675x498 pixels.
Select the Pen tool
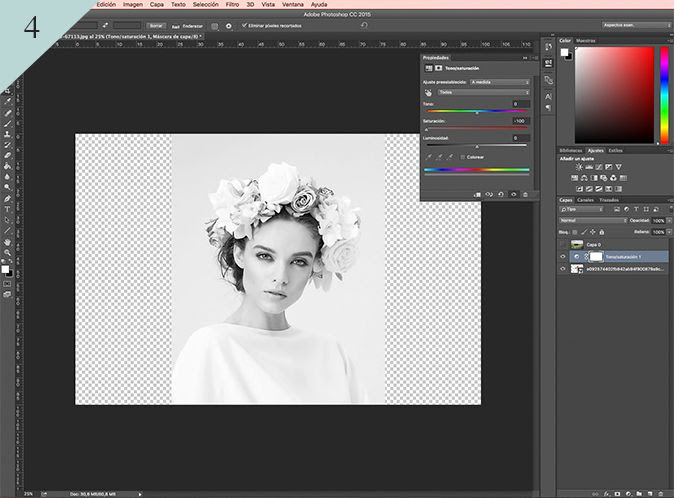tap(7, 198)
